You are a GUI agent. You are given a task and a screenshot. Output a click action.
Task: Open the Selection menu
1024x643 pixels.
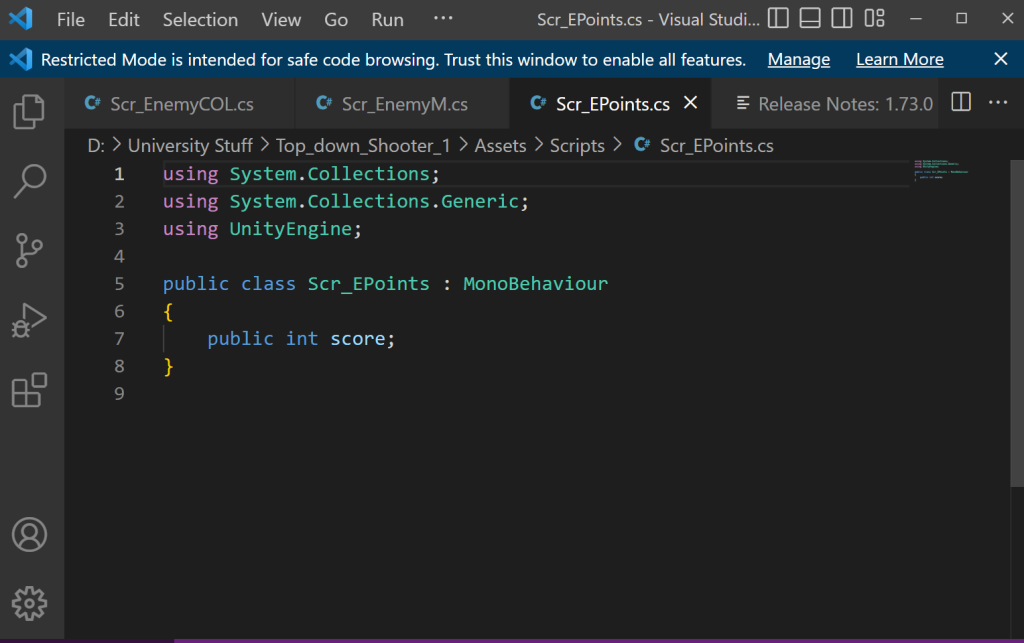200,20
